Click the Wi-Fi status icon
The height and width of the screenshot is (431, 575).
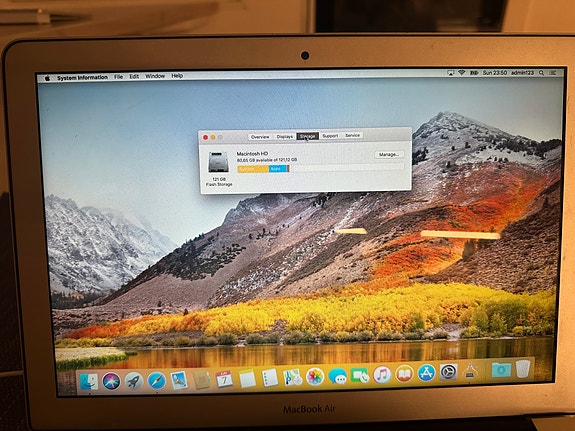462,73
